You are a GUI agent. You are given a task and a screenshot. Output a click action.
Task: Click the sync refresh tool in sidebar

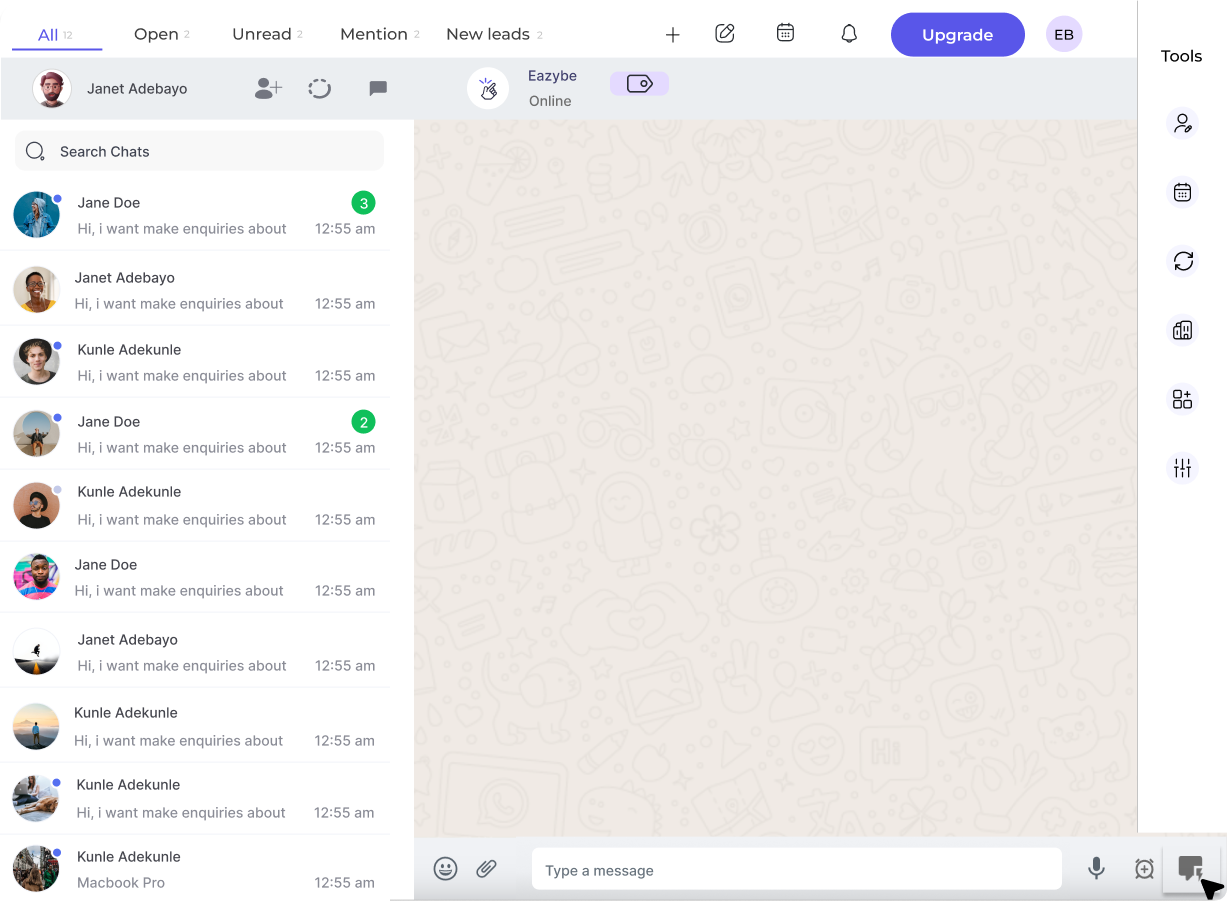click(1183, 261)
